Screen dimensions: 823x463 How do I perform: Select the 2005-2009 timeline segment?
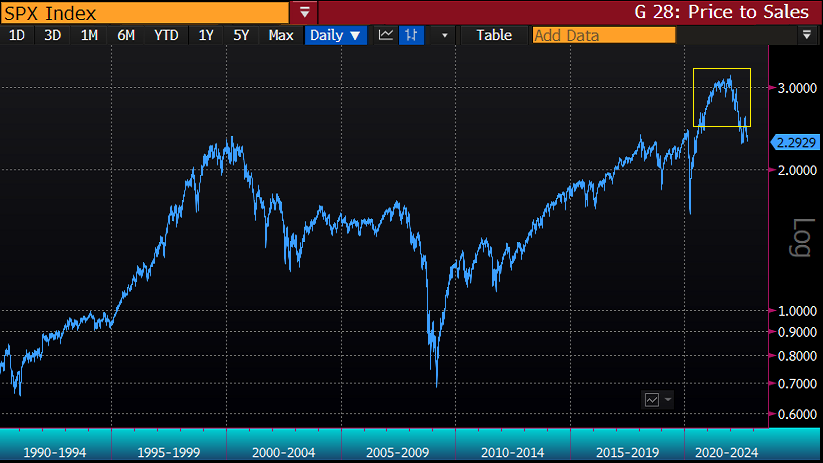coord(398,452)
